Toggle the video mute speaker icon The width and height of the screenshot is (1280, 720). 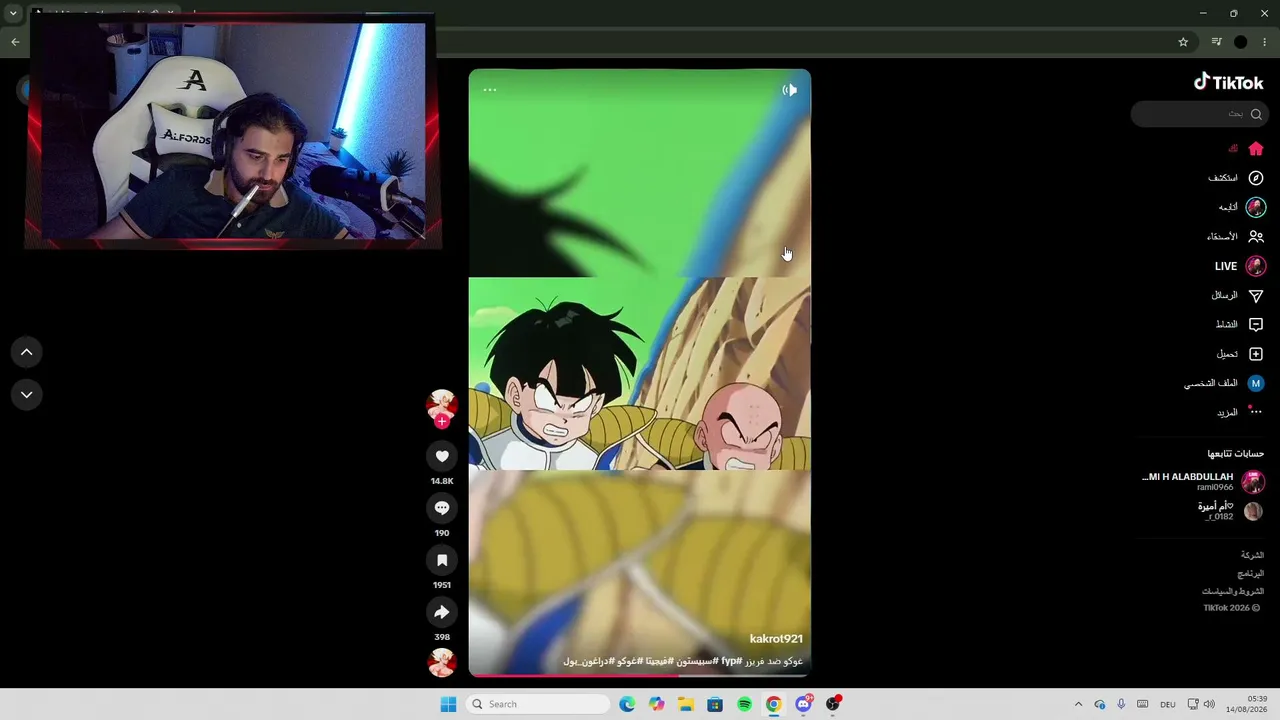coord(789,90)
